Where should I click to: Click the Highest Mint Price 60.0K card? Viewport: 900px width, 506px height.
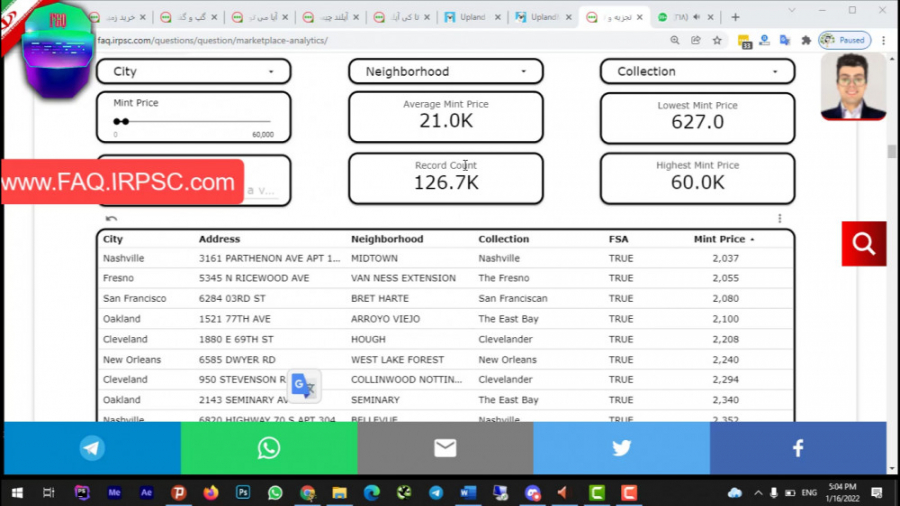click(x=697, y=178)
